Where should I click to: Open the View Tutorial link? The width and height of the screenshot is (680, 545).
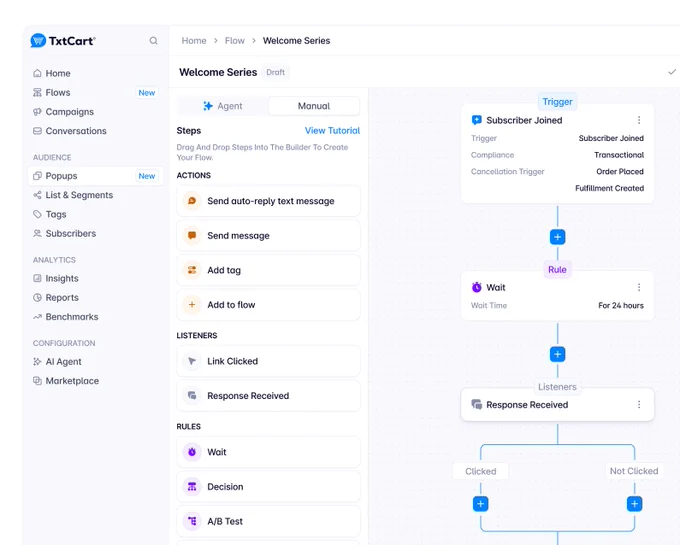point(332,131)
